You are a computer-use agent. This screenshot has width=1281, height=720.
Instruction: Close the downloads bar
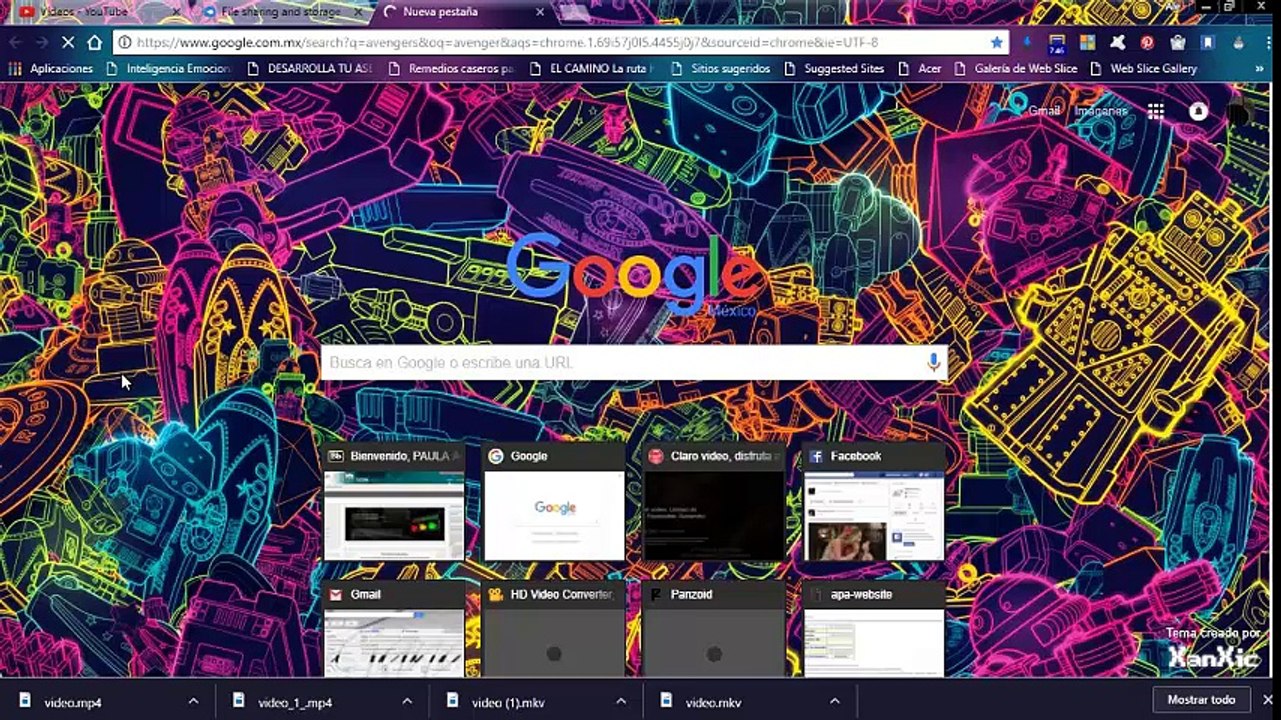click(1268, 700)
